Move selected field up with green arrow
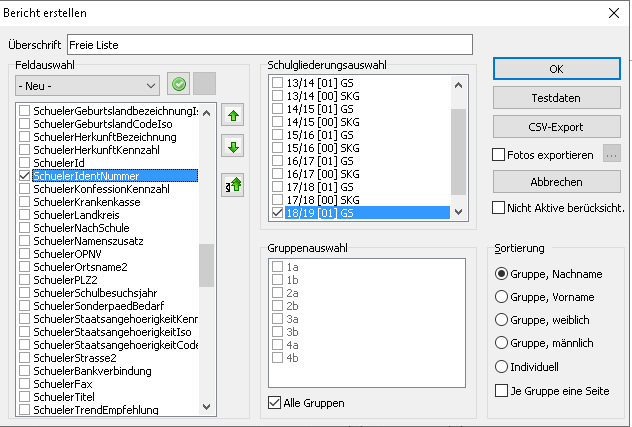The height and width of the screenshot is (427, 632). [233, 116]
